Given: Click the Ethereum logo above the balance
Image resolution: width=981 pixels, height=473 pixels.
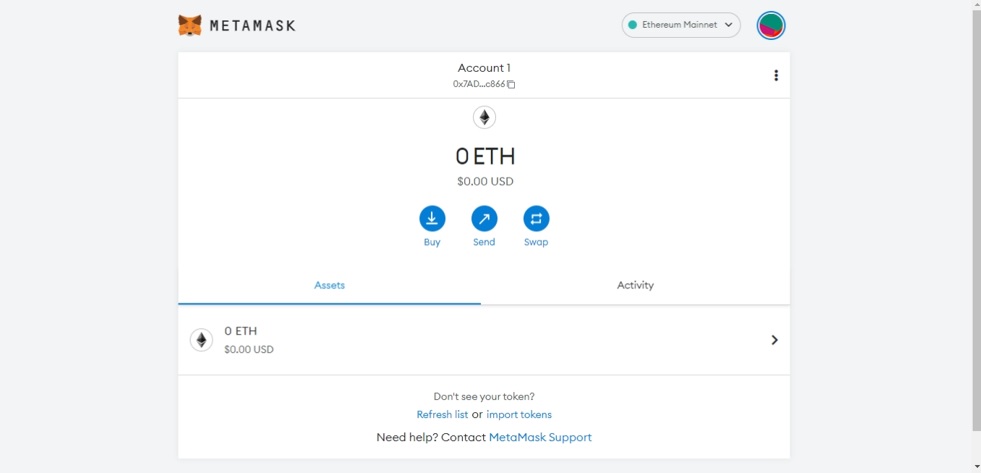Looking at the screenshot, I should [x=484, y=117].
